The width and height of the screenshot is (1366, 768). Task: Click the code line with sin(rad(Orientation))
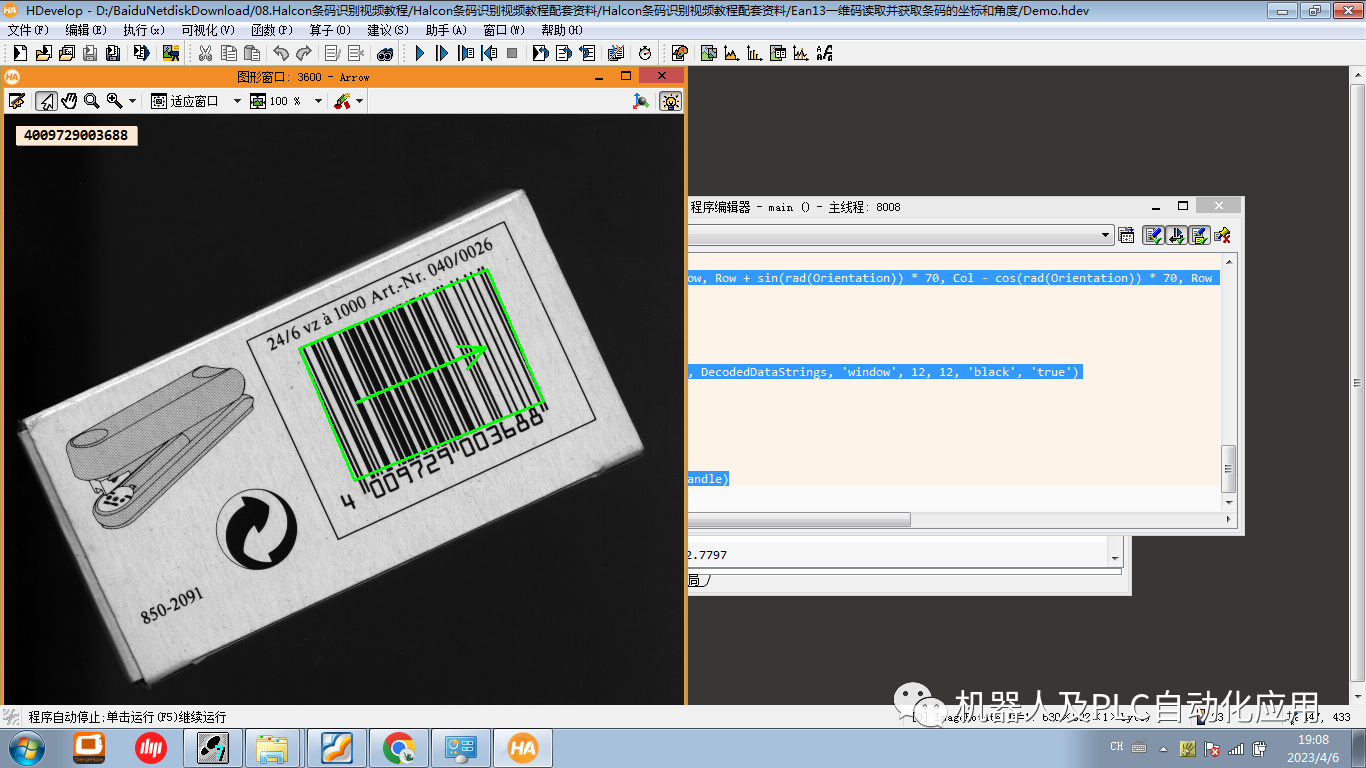[952, 278]
